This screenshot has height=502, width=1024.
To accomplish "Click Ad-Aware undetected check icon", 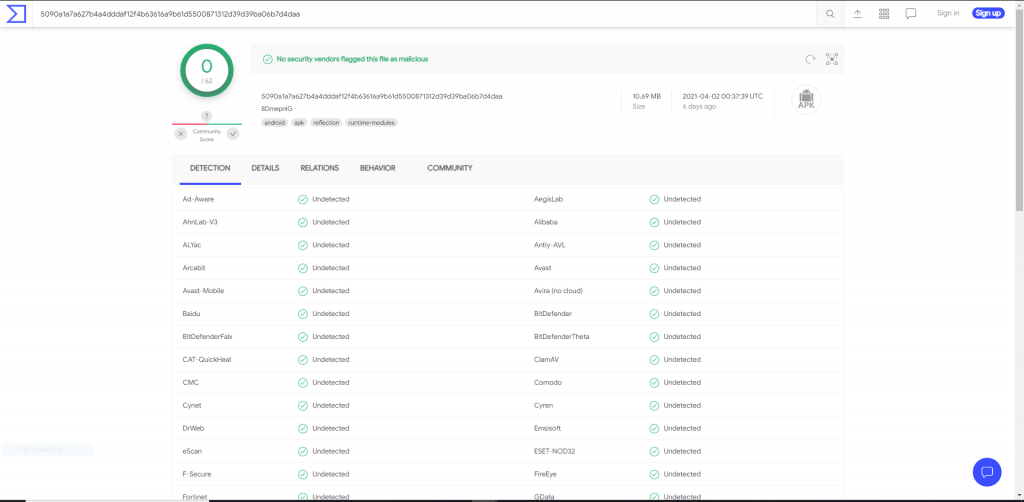I will click(x=303, y=199).
